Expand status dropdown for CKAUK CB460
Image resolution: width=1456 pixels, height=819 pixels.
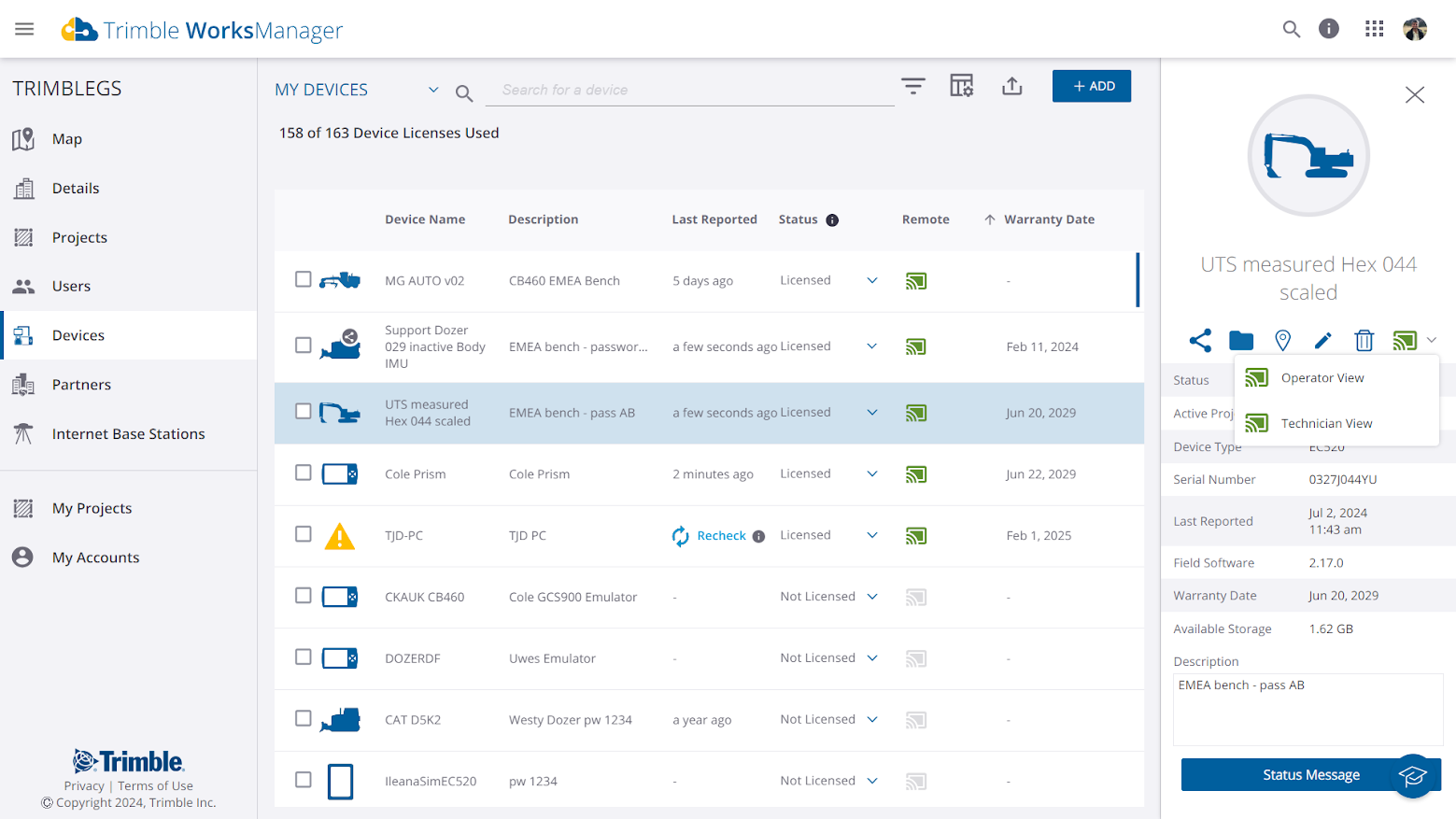[x=872, y=597]
